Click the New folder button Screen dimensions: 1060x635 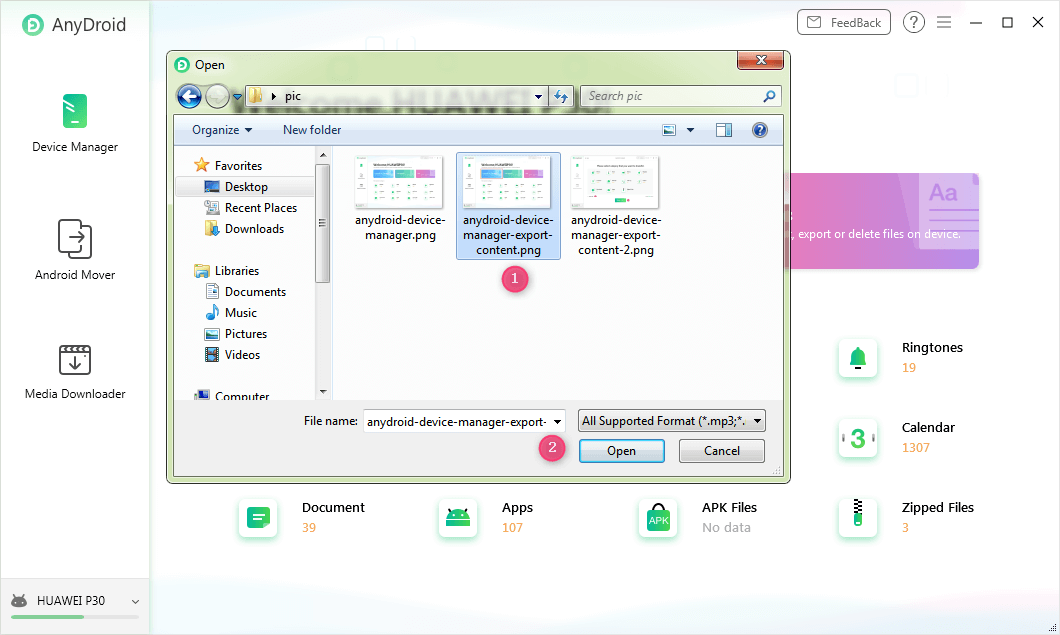[312, 130]
